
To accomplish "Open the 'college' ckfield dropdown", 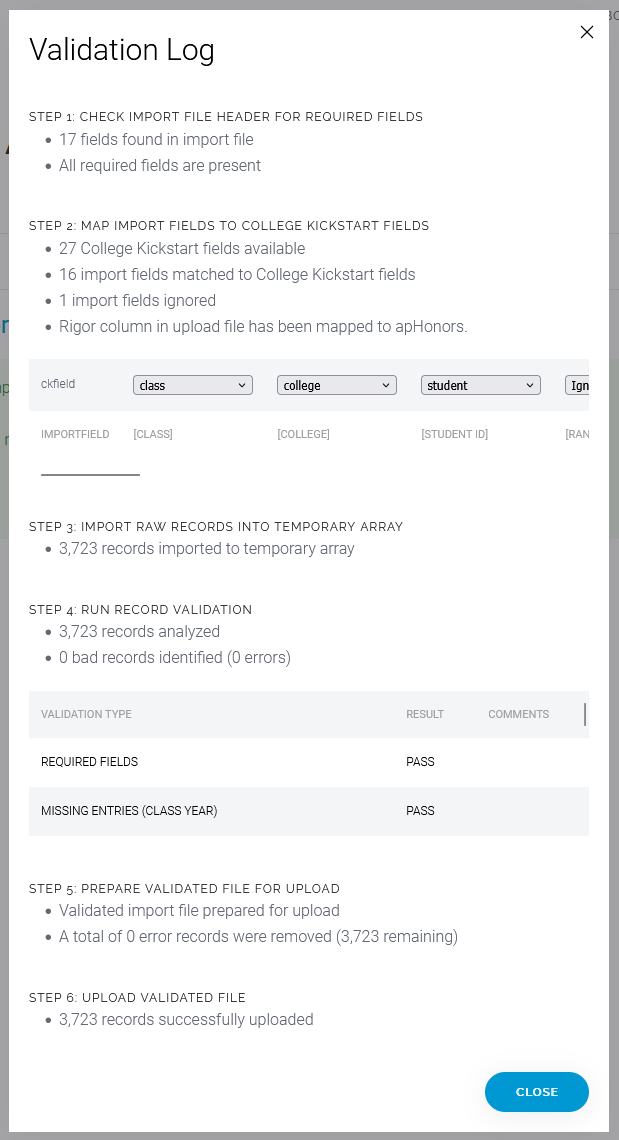I will point(337,385).
